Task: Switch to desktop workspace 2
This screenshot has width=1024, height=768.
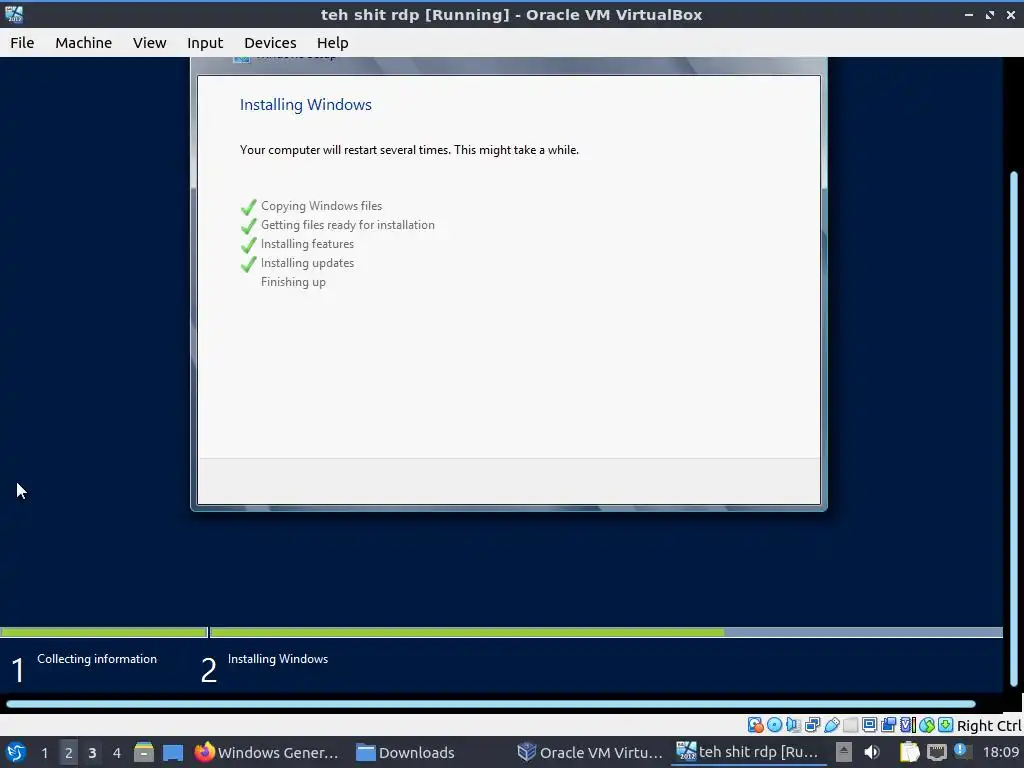Action: coord(69,752)
